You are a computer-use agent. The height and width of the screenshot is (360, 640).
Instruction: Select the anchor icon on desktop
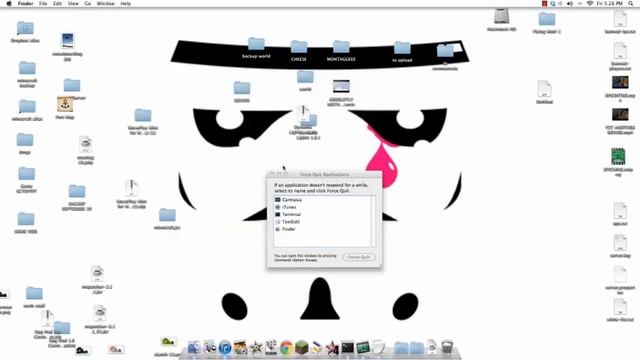coord(65,104)
